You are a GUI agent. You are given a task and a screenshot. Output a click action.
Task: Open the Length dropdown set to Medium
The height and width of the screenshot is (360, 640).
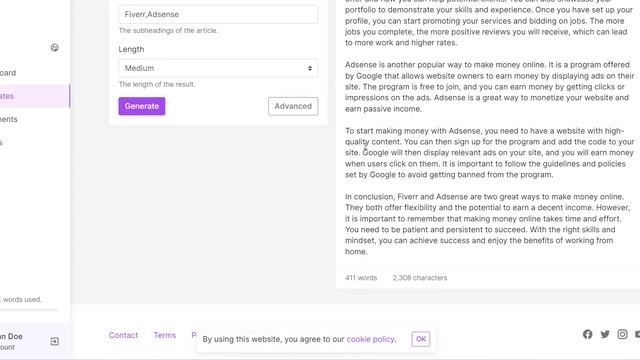(218, 68)
